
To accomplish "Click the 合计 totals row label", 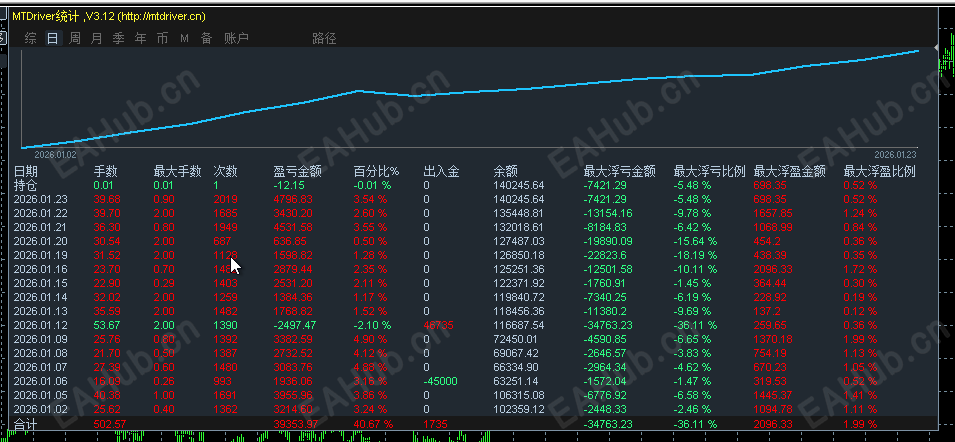I will [26, 424].
